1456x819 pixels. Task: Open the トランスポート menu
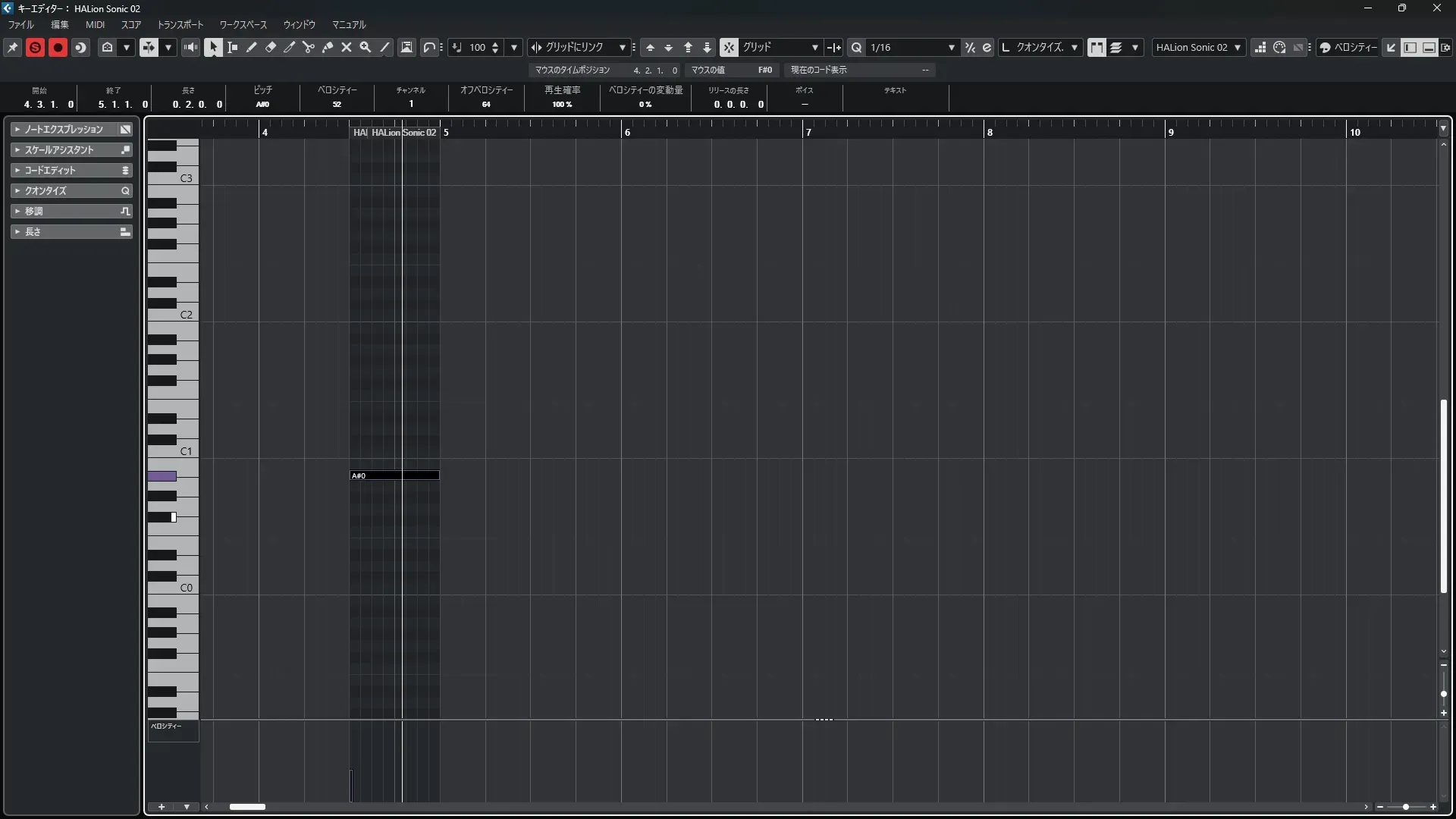[x=180, y=25]
